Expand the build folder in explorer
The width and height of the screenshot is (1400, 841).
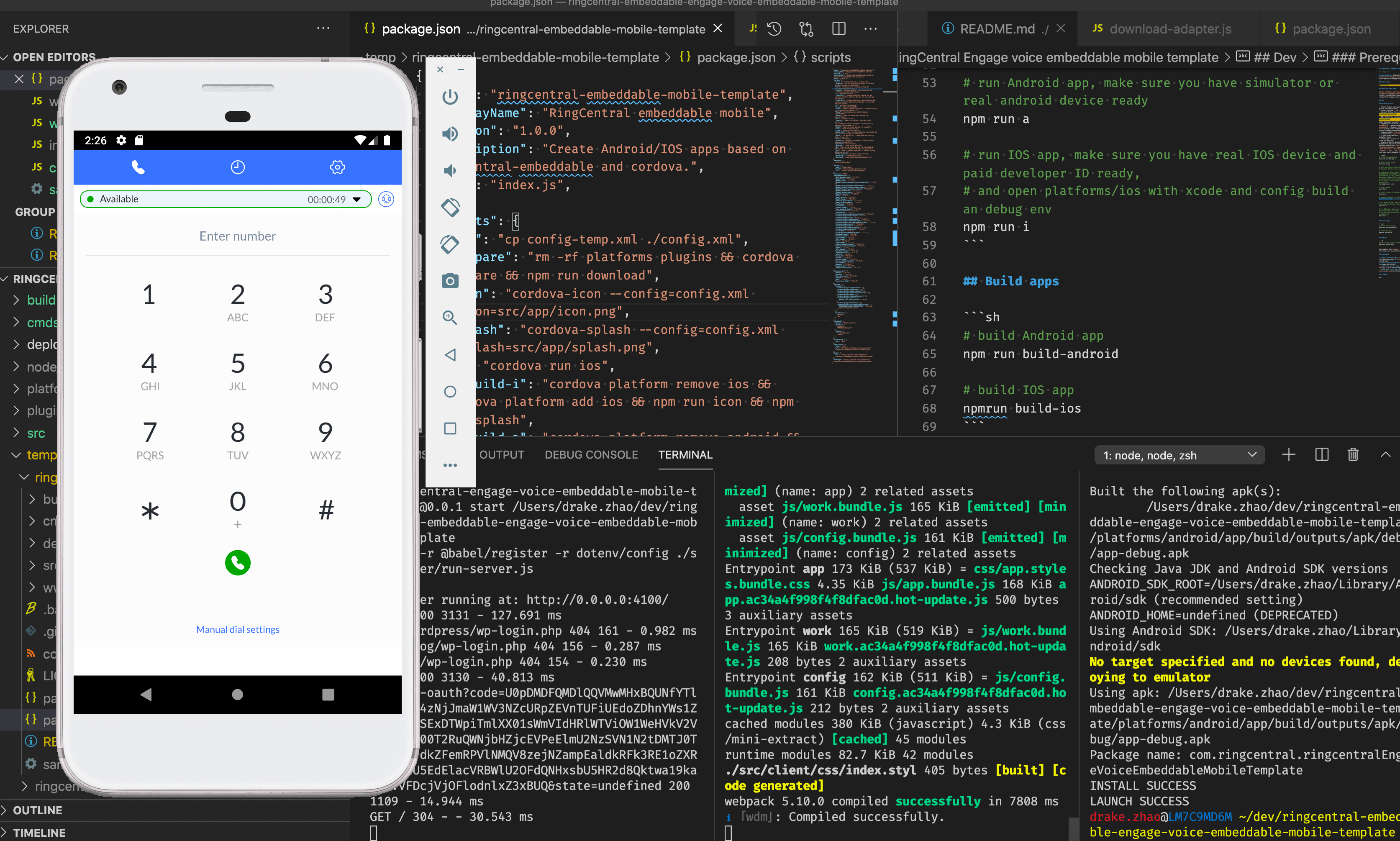coord(41,300)
